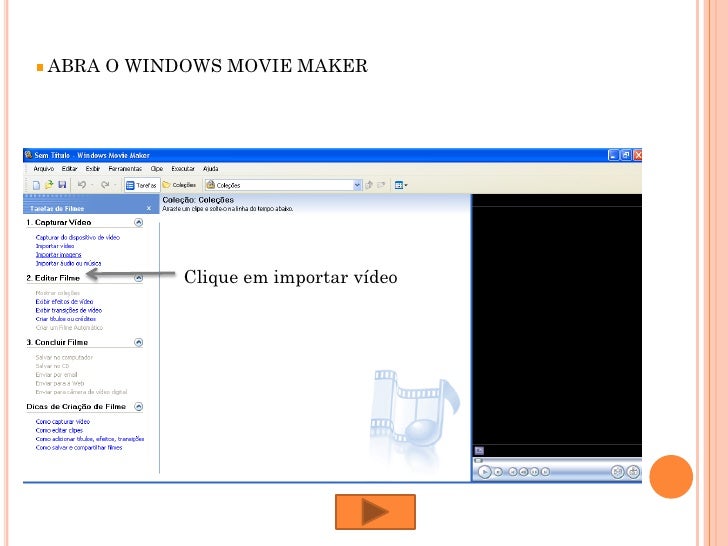Toggle the Tarefas pane button
The height and width of the screenshot is (546, 728).
[142, 185]
